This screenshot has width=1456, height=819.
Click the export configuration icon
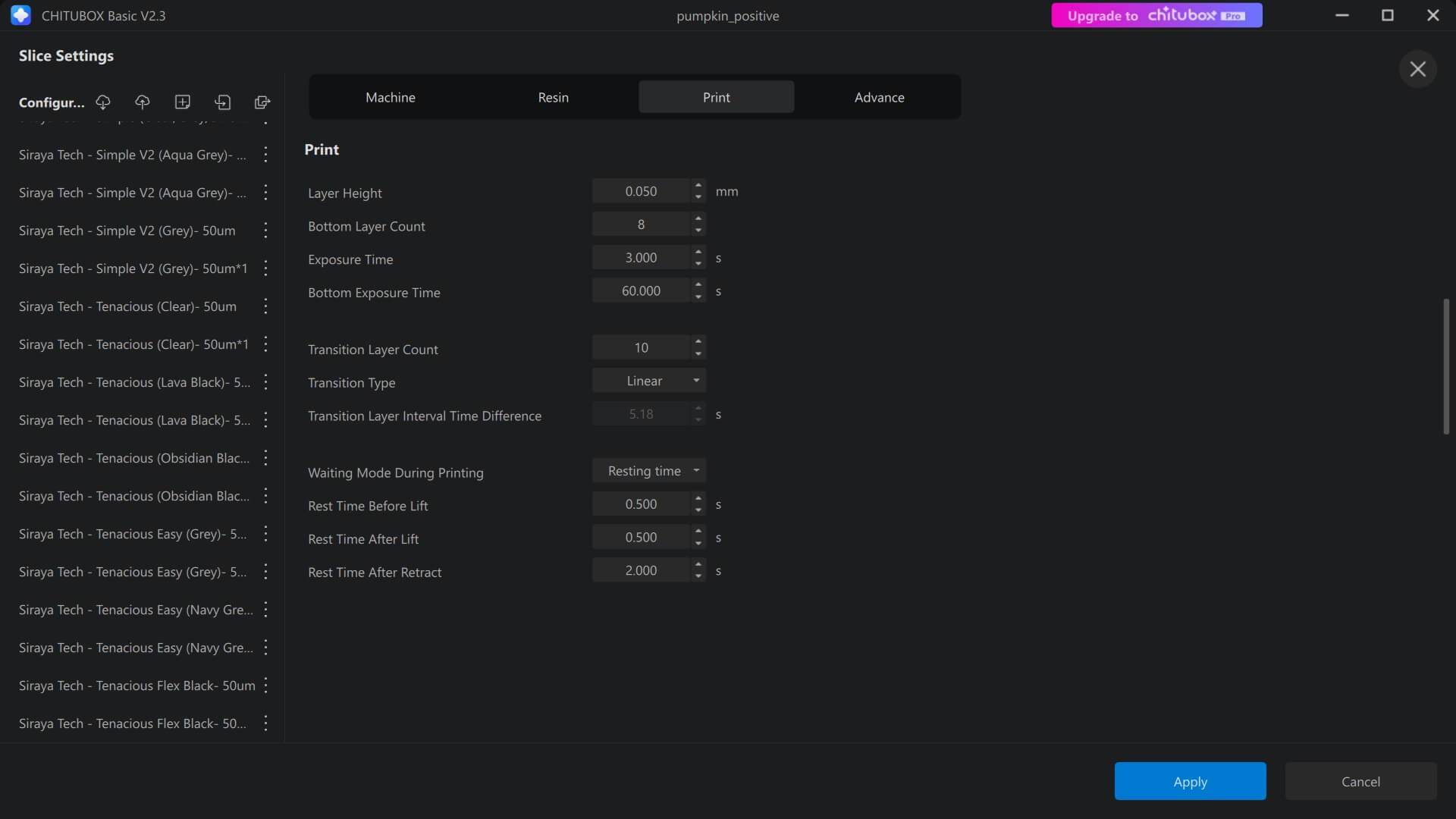click(x=262, y=102)
